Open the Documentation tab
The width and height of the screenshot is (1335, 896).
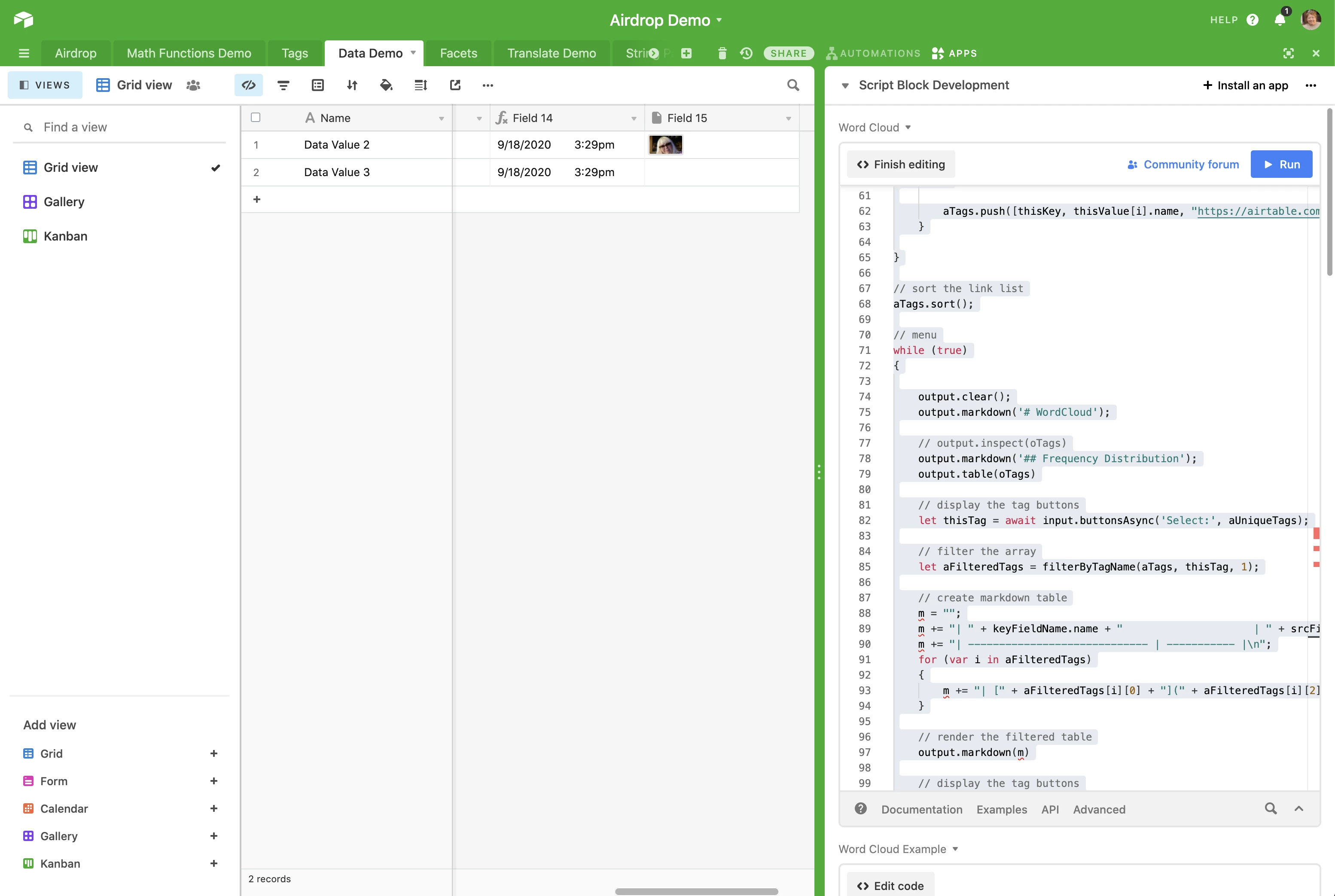[921, 809]
